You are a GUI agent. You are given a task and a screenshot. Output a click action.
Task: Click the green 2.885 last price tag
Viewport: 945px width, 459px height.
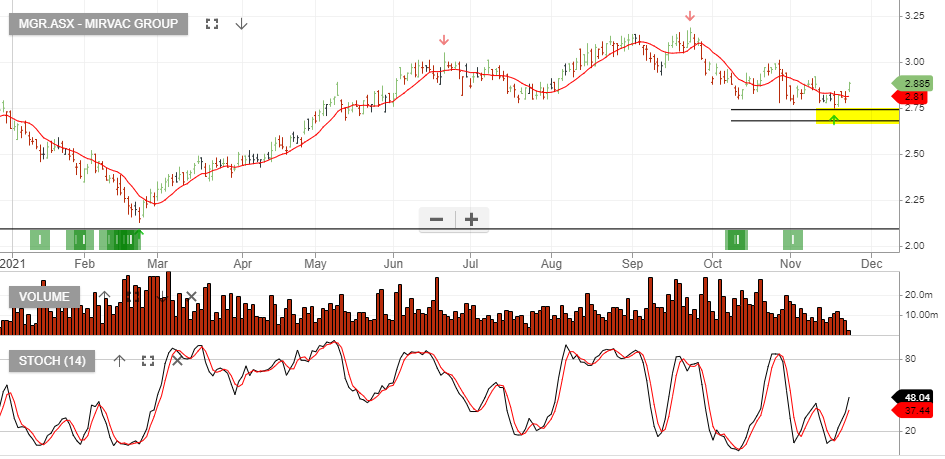pos(912,84)
